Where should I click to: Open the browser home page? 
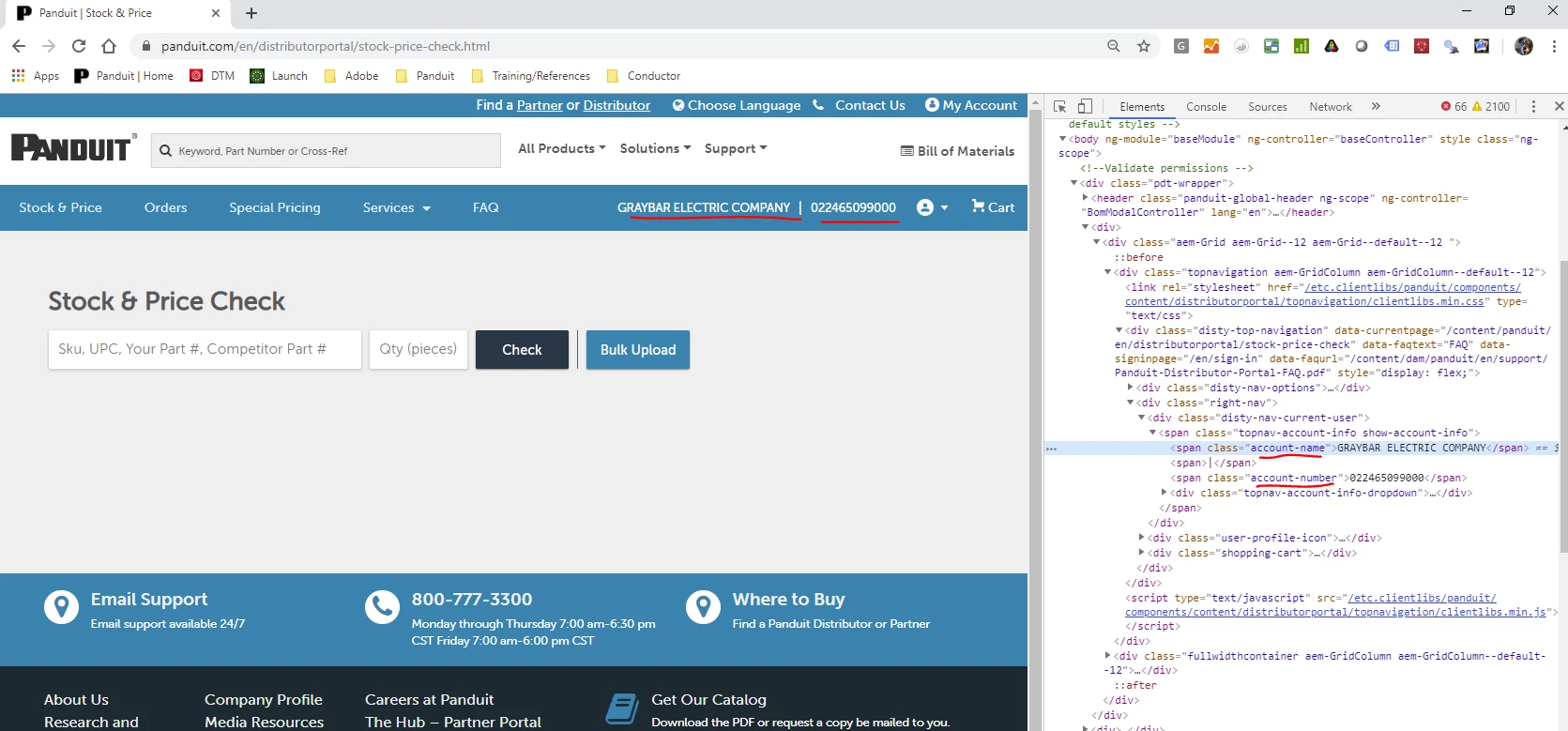click(x=109, y=46)
